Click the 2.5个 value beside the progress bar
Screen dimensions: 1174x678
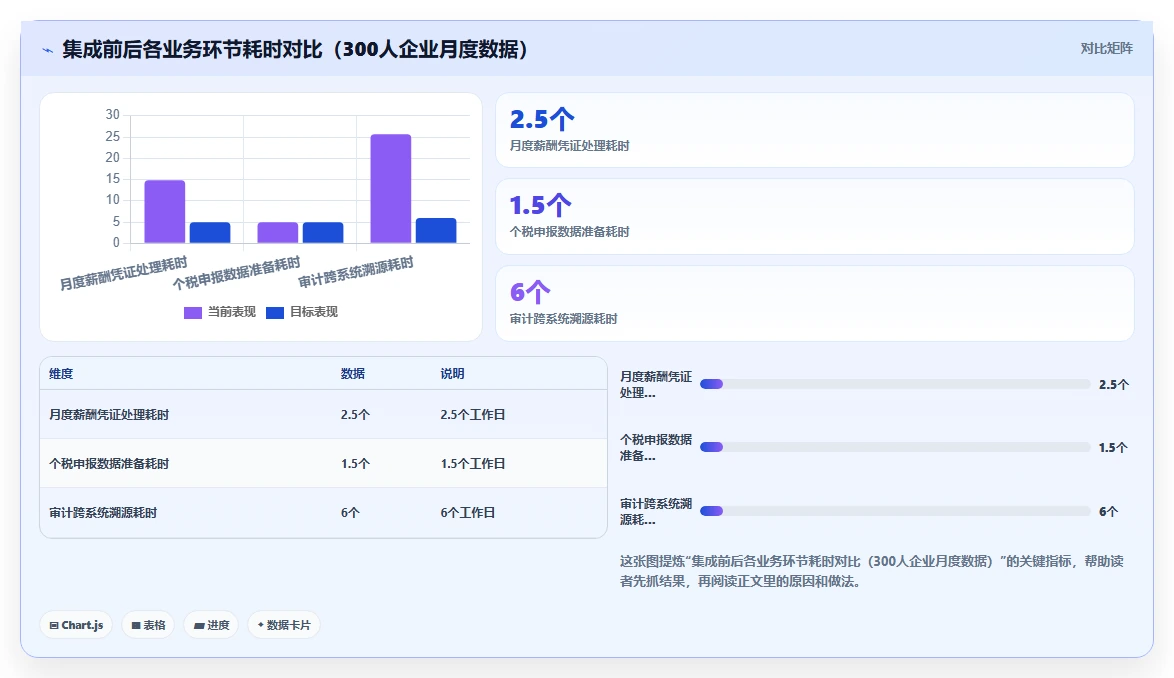[x=1113, y=385]
